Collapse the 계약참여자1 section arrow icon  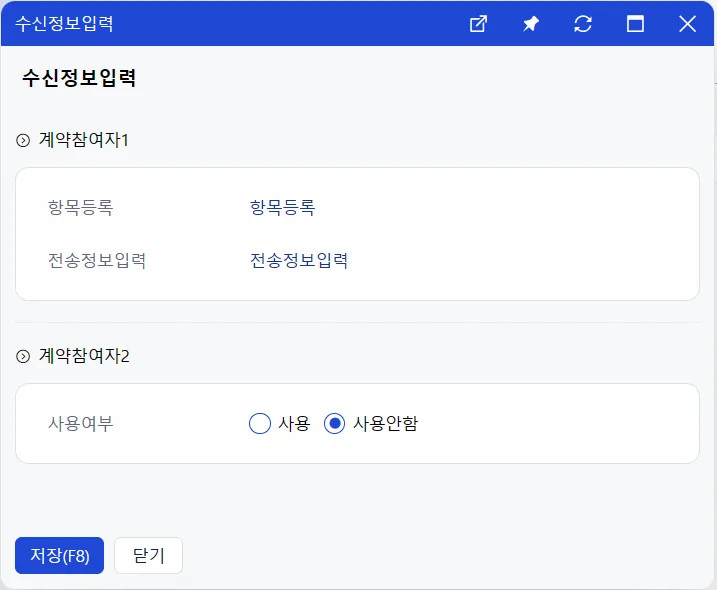23,140
